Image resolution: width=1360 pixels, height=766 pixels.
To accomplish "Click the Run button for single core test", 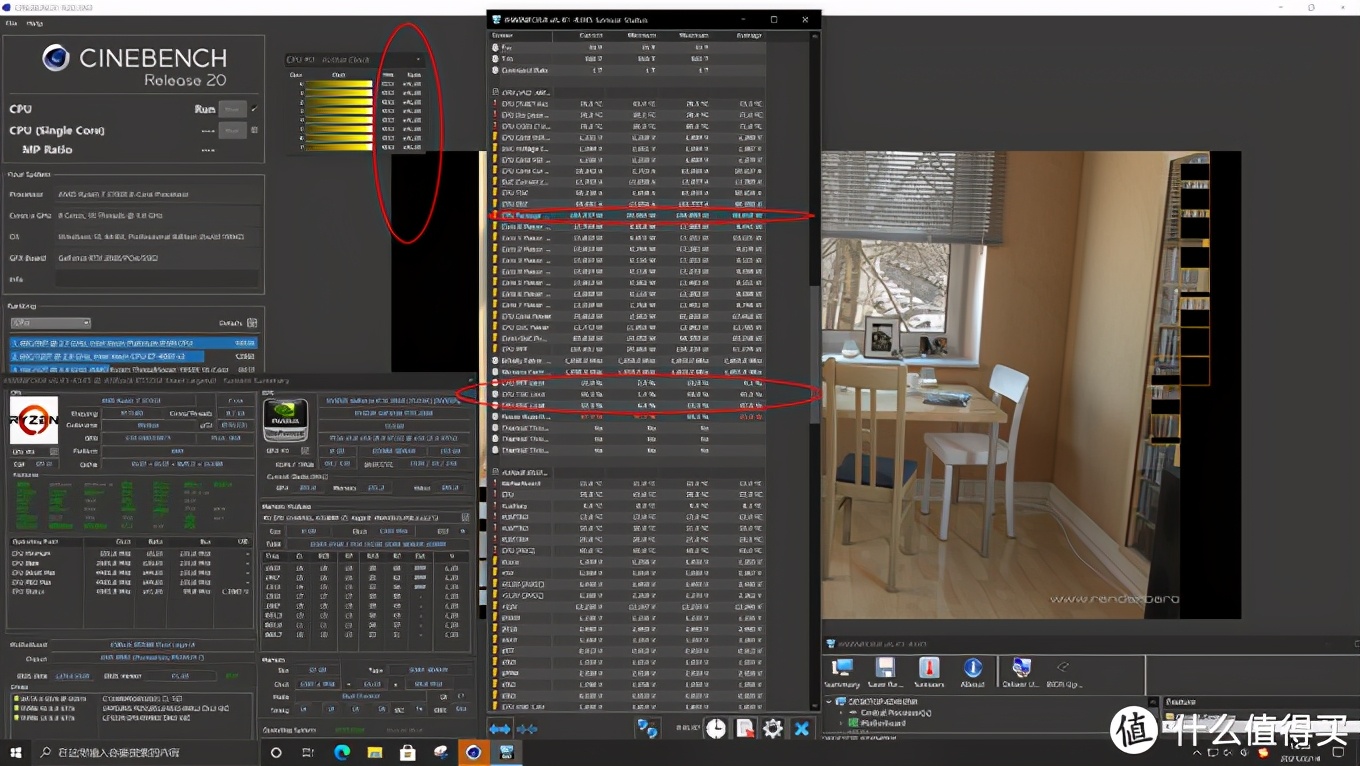I will click(232, 130).
